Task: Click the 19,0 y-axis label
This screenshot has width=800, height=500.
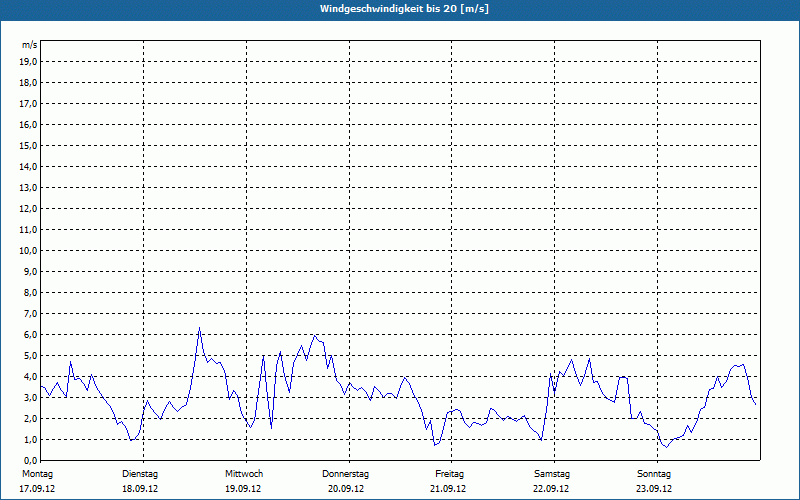Action: [27, 62]
